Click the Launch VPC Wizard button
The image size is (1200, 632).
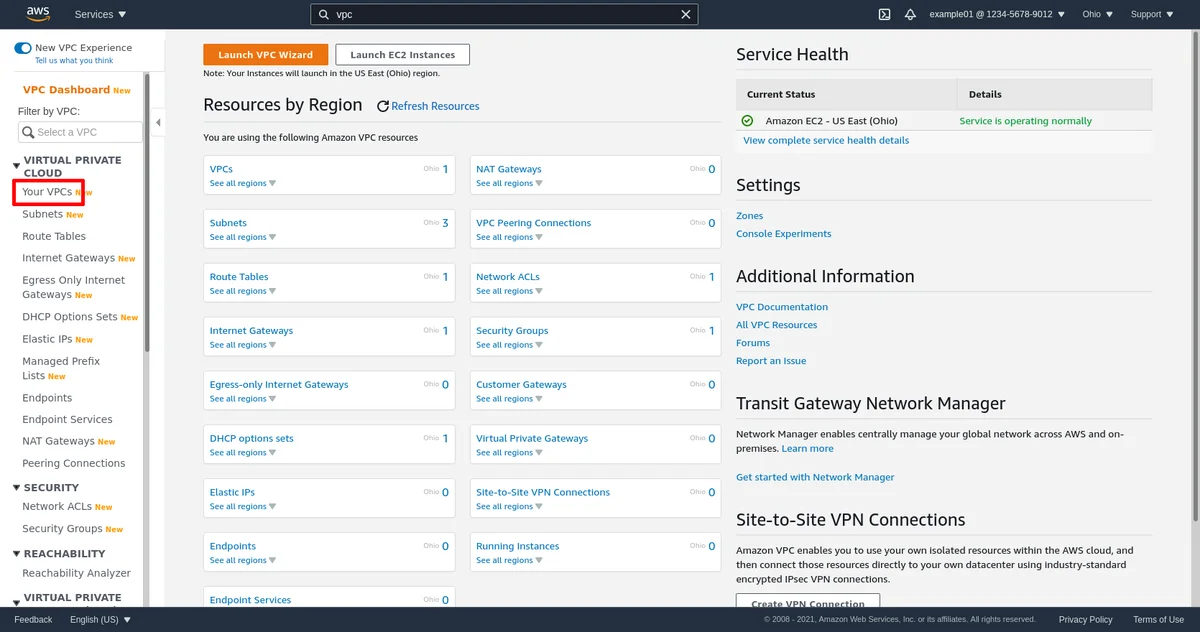[265, 54]
